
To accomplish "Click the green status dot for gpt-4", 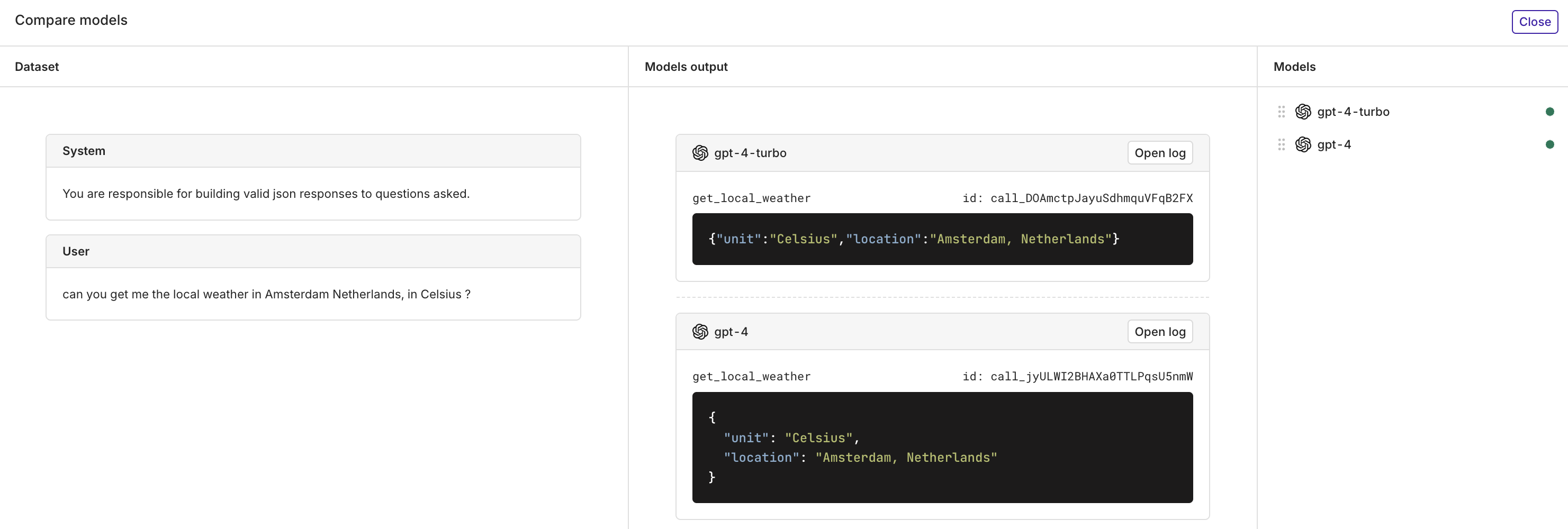I will click(1550, 145).
